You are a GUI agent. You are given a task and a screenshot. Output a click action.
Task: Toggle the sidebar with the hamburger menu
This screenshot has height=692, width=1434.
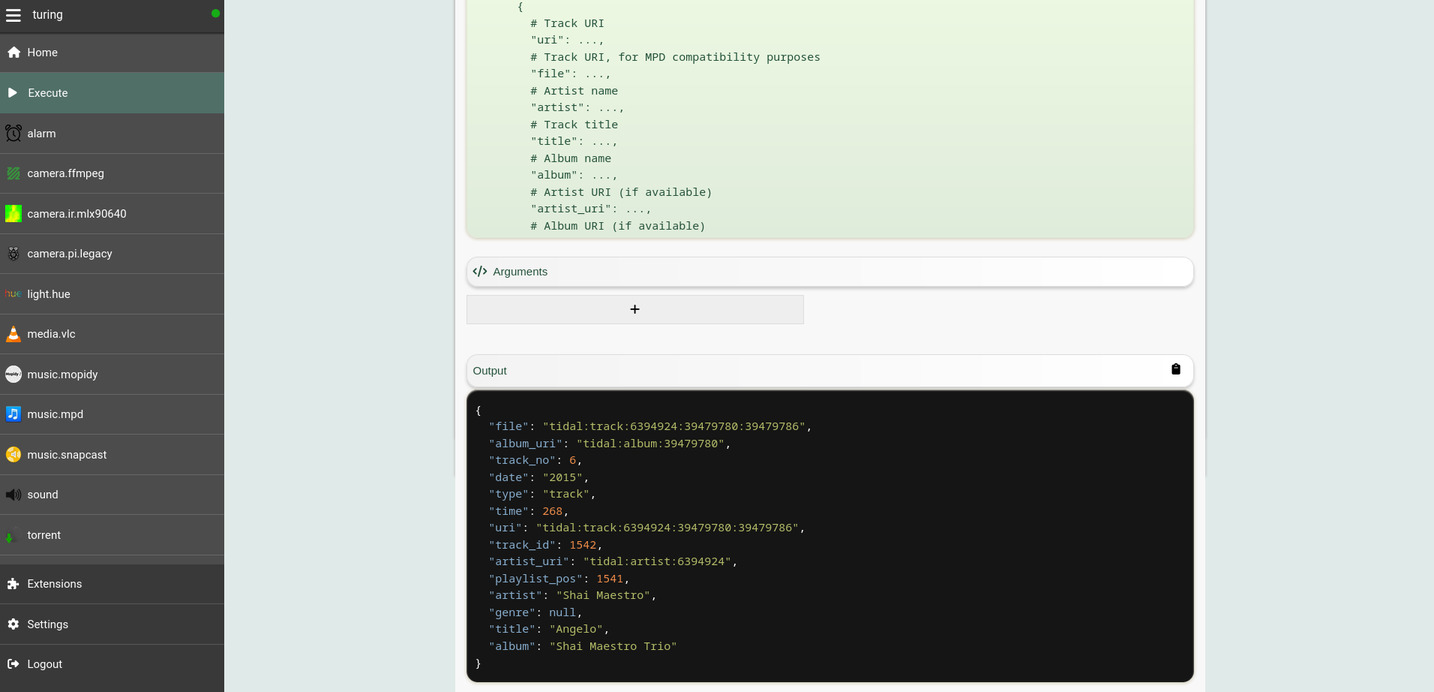coord(13,14)
